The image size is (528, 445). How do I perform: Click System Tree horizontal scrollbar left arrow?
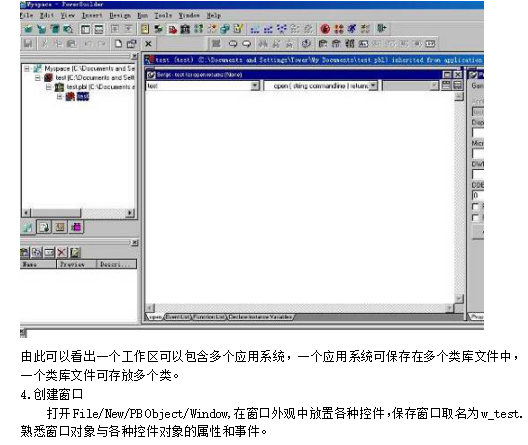[26, 213]
